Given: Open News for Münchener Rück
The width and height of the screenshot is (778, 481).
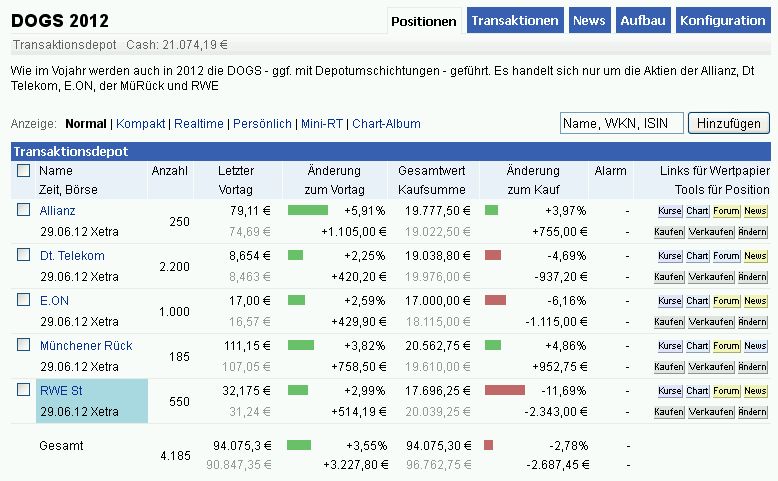Looking at the screenshot, I should [755, 346].
